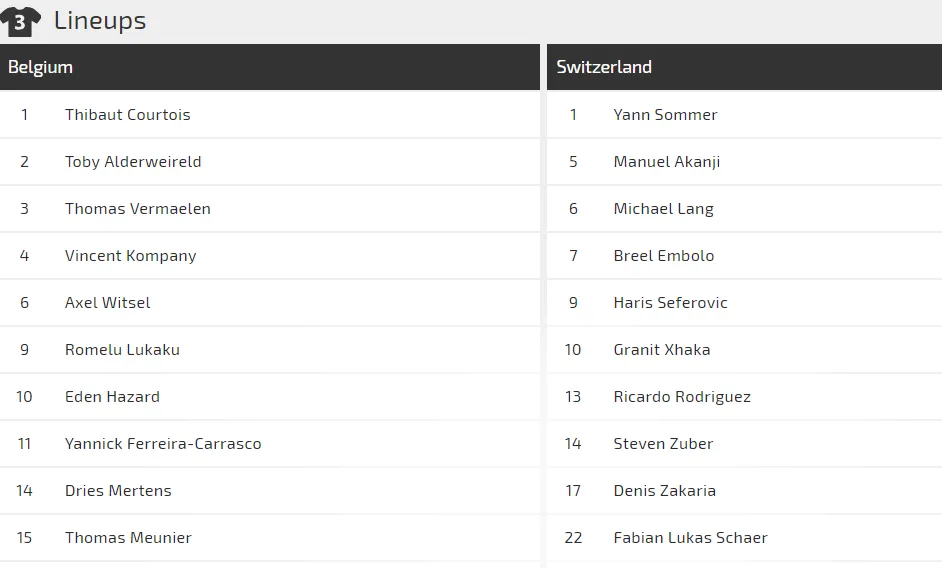Viewport: 942px width, 568px height.
Task: Click on Granit Xhaka's entry
Action: (662, 349)
